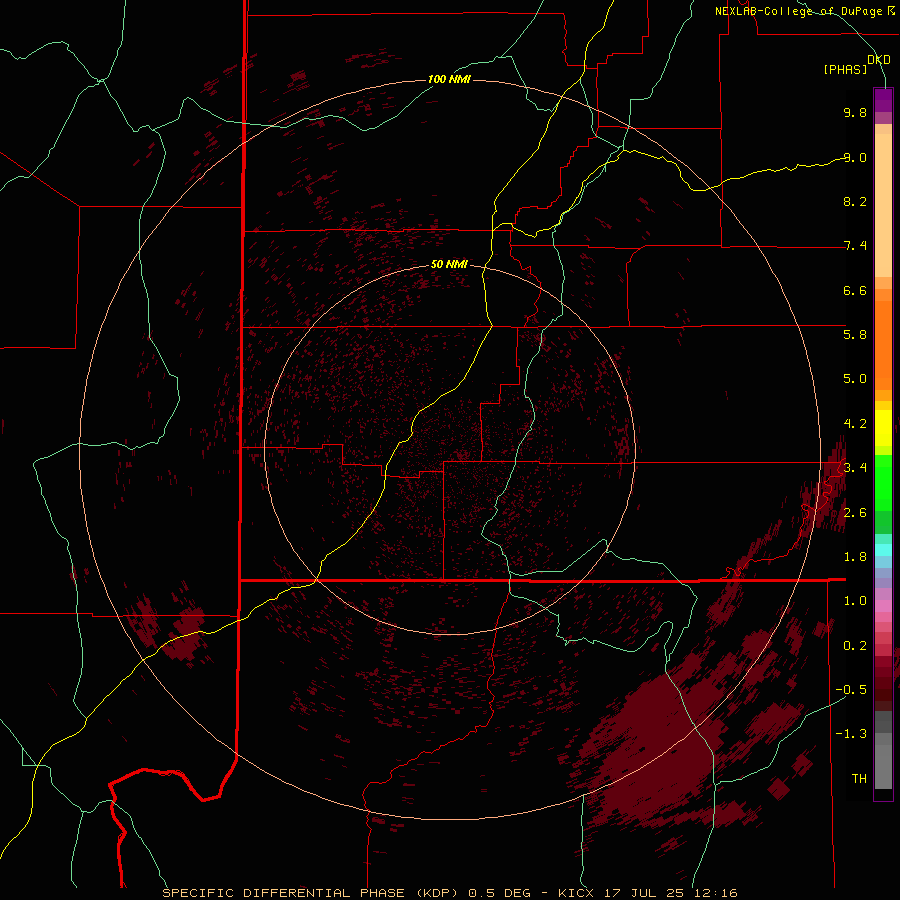Screen dimensions: 900x900
Task: Click the 5.8 value on the color scale
Action: [855, 335]
